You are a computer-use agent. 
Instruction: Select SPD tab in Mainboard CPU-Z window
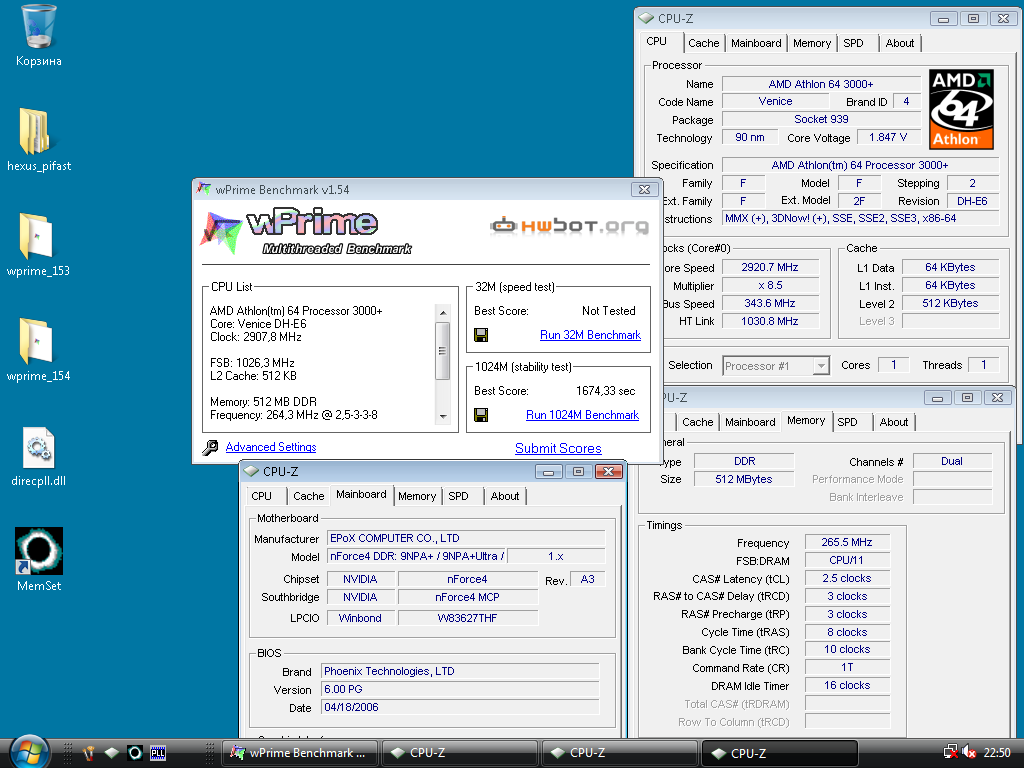[458, 496]
